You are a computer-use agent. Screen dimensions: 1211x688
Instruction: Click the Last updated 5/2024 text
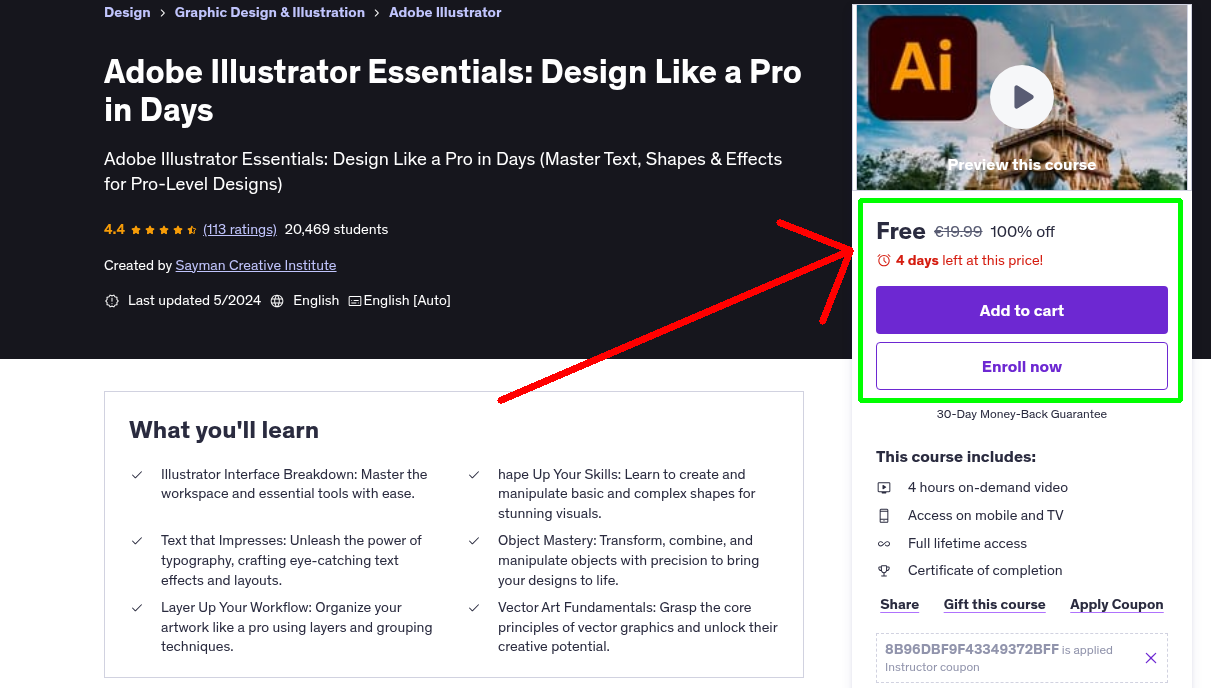pyautogui.click(x=193, y=300)
